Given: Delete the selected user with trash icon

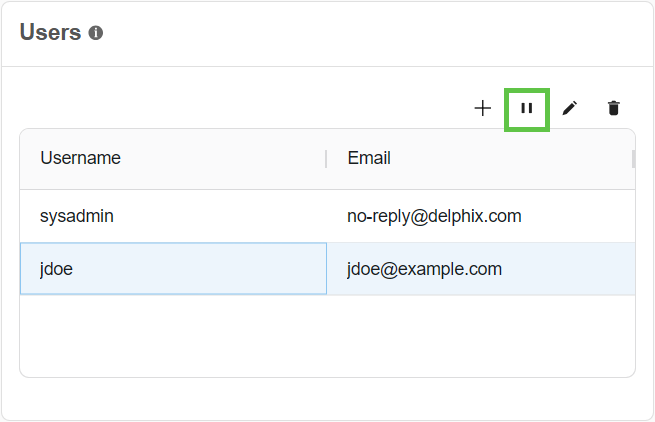Looking at the screenshot, I should 614,108.
